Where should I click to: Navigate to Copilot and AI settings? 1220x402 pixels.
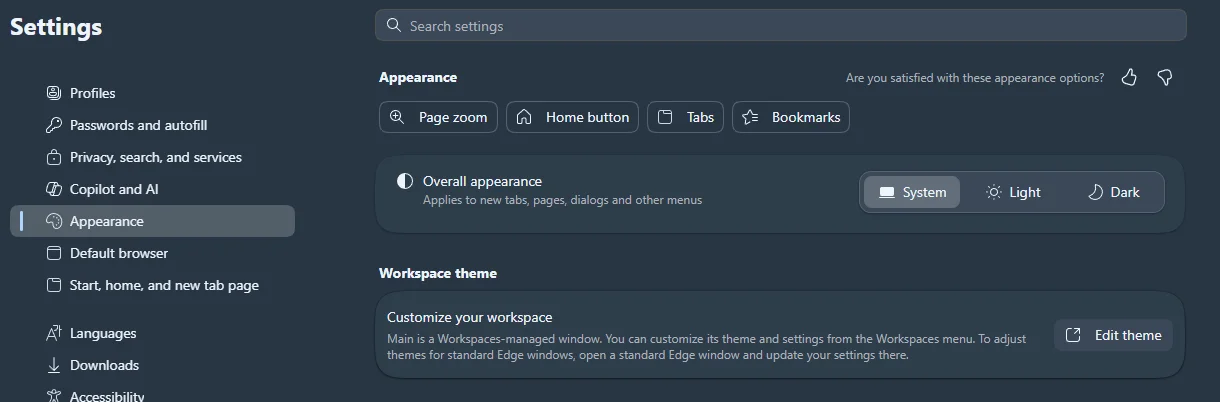tap(152, 189)
